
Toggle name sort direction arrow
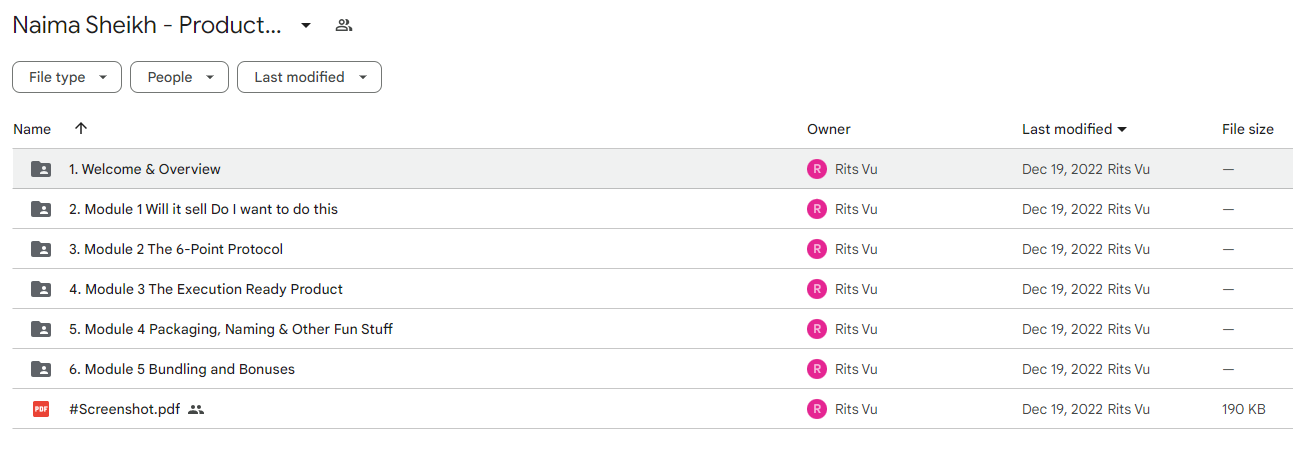pyautogui.click(x=81, y=128)
